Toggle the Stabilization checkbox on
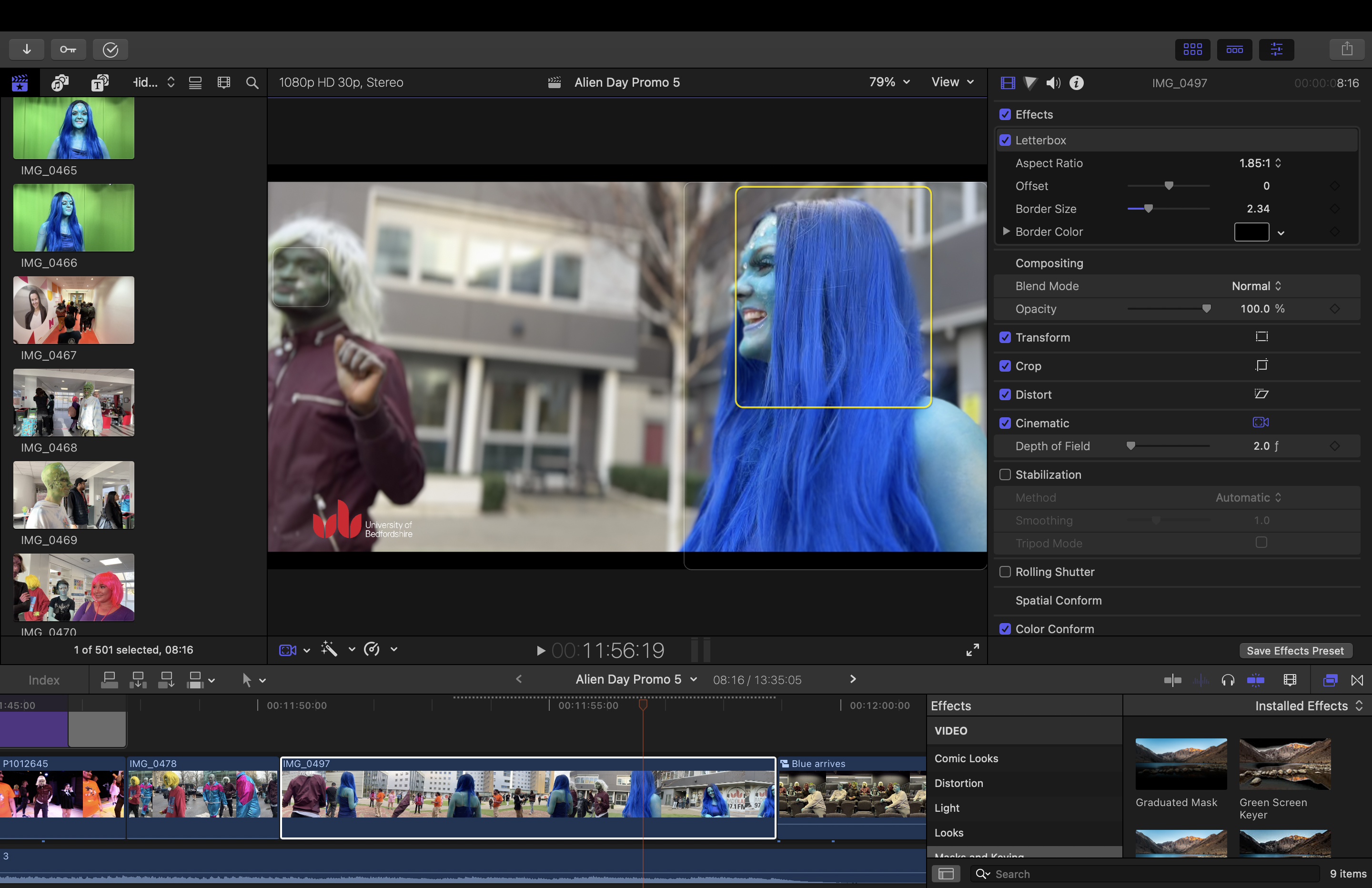The width and height of the screenshot is (1372, 888). 1005,475
